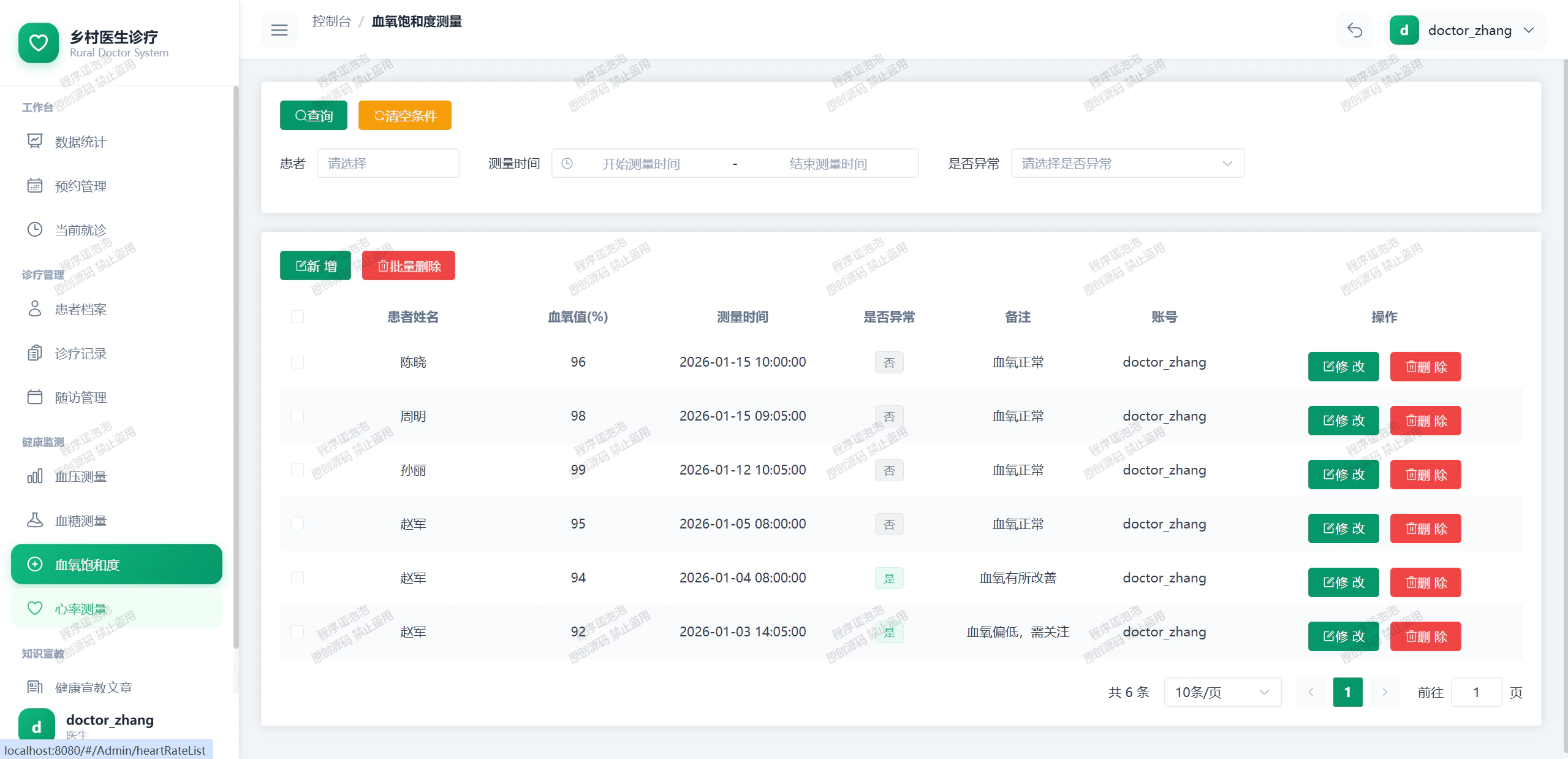Click 删除 for the 周明 row

point(1426,421)
